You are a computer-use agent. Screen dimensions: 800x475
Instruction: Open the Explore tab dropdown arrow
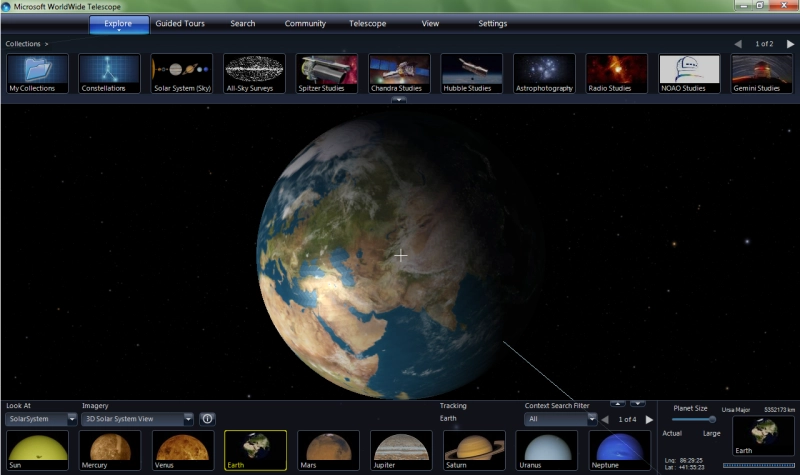pos(119,31)
